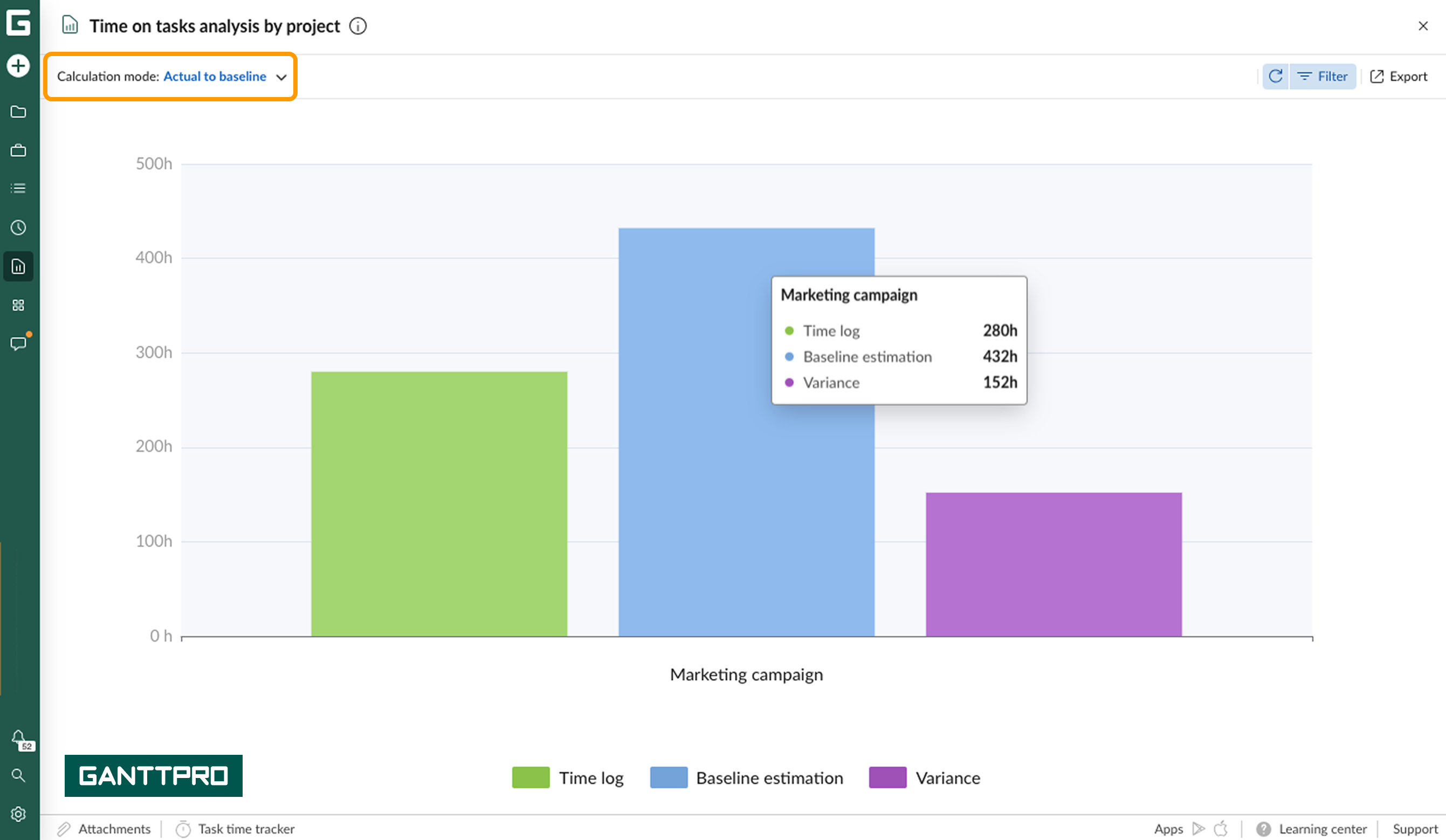Image resolution: width=1446 pixels, height=840 pixels.
Task: Open the time log section in sidebar
Action: point(18,227)
